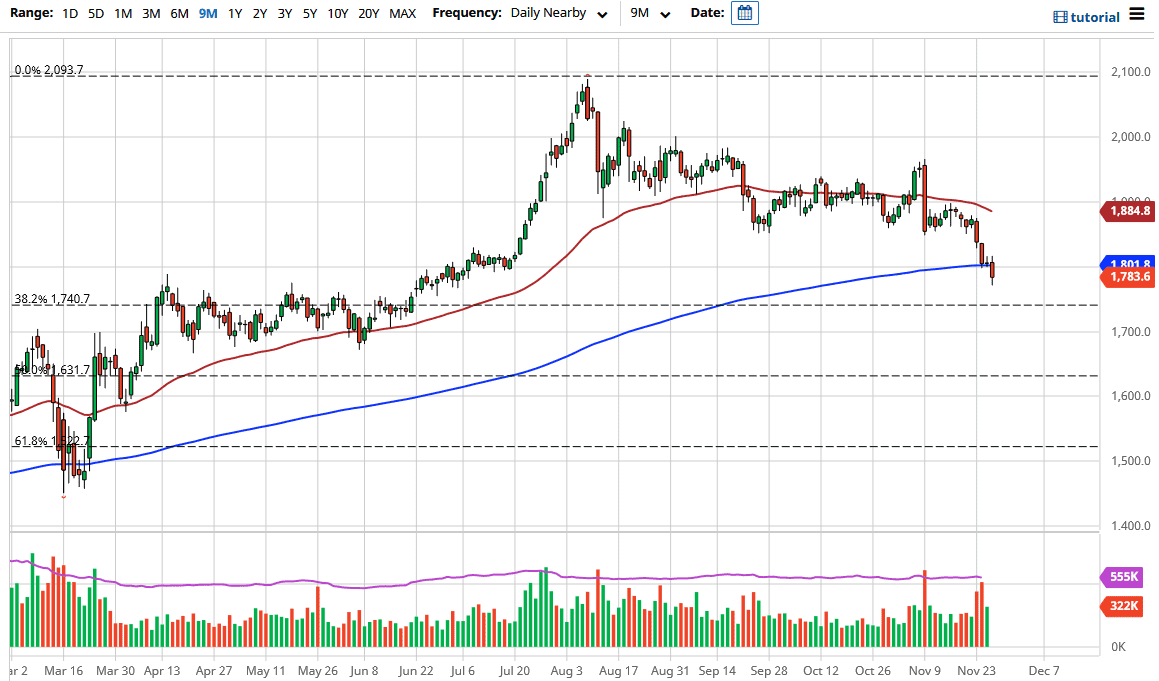Viewport: 1159px width, 681px height.
Task: Open the hamburger menu icon
Action: click(x=1137, y=14)
